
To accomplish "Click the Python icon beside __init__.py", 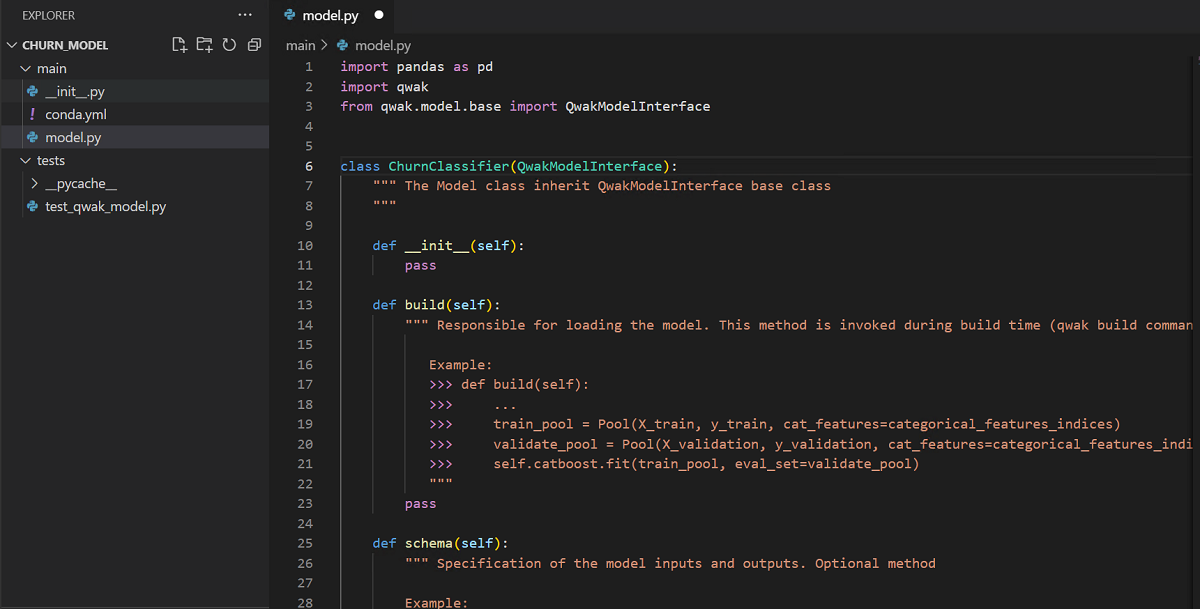I will click(33, 91).
